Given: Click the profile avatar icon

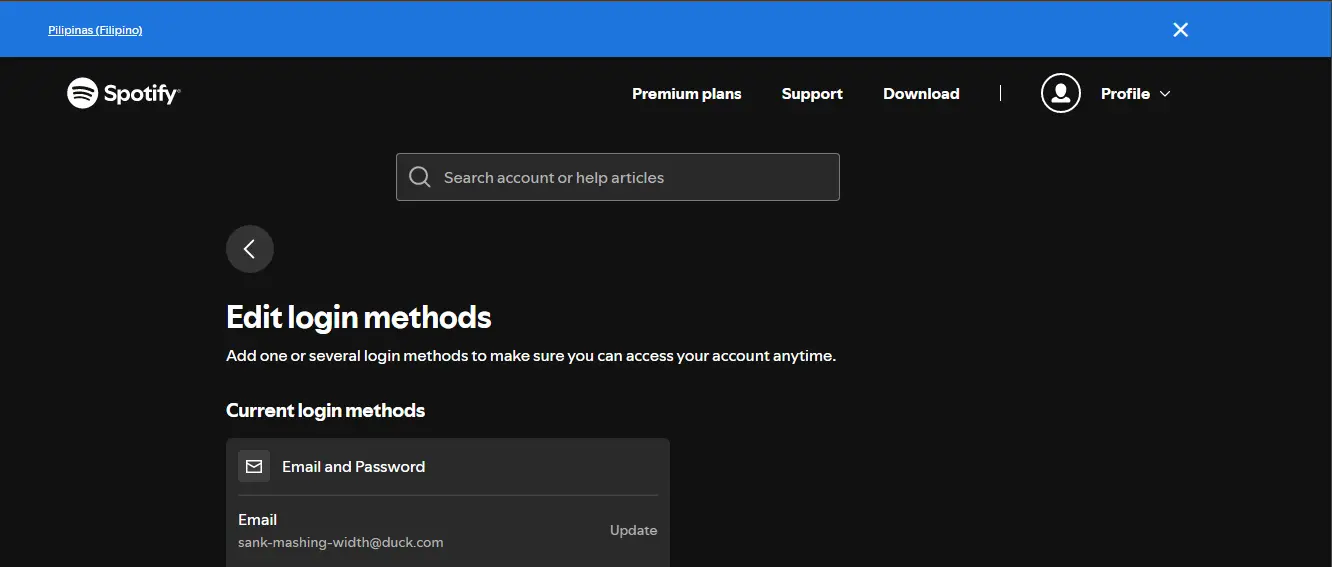Looking at the screenshot, I should (1061, 93).
